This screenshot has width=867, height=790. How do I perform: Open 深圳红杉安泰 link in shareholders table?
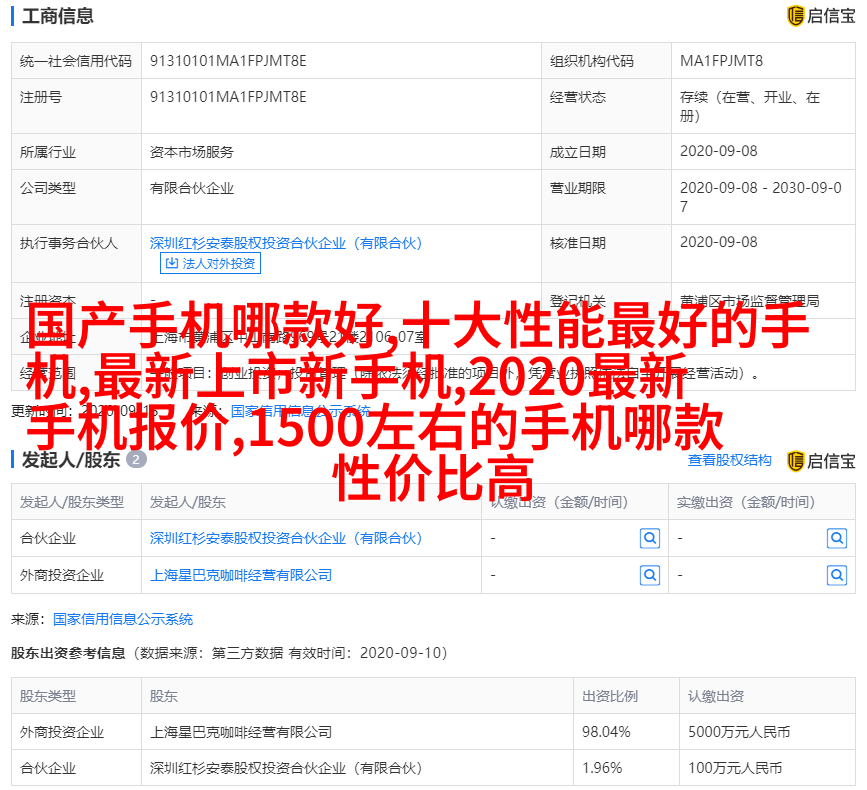(x=286, y=538)
